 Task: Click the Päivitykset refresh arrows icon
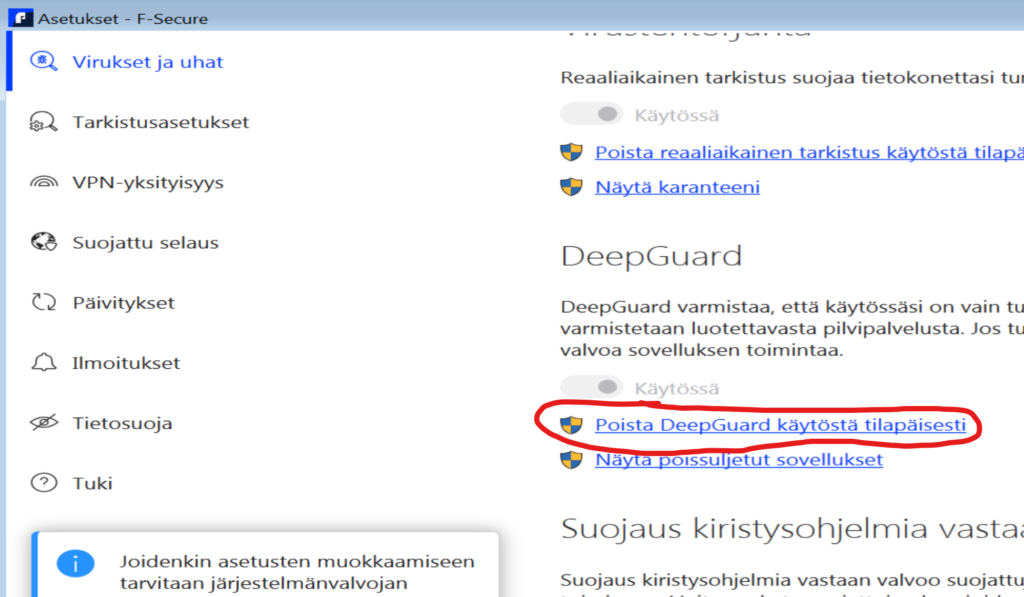click(x=44, y=303)
